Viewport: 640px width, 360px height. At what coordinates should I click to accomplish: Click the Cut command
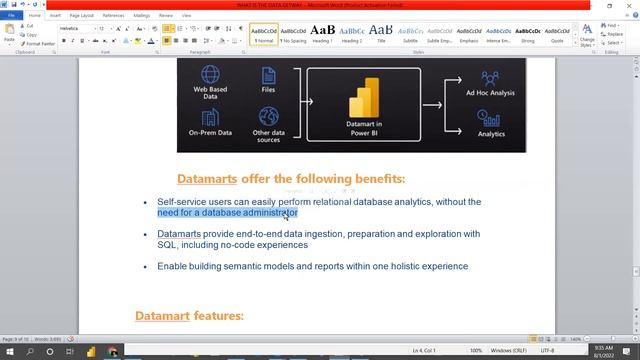click(27, 26)
